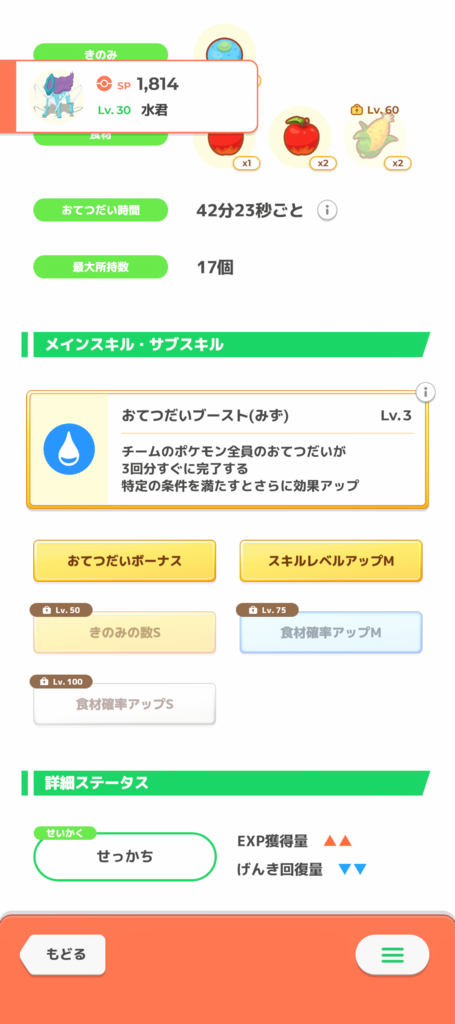Click the もどる back button
The height and width of the screenshot is (1024, 455).
point(63,954)
